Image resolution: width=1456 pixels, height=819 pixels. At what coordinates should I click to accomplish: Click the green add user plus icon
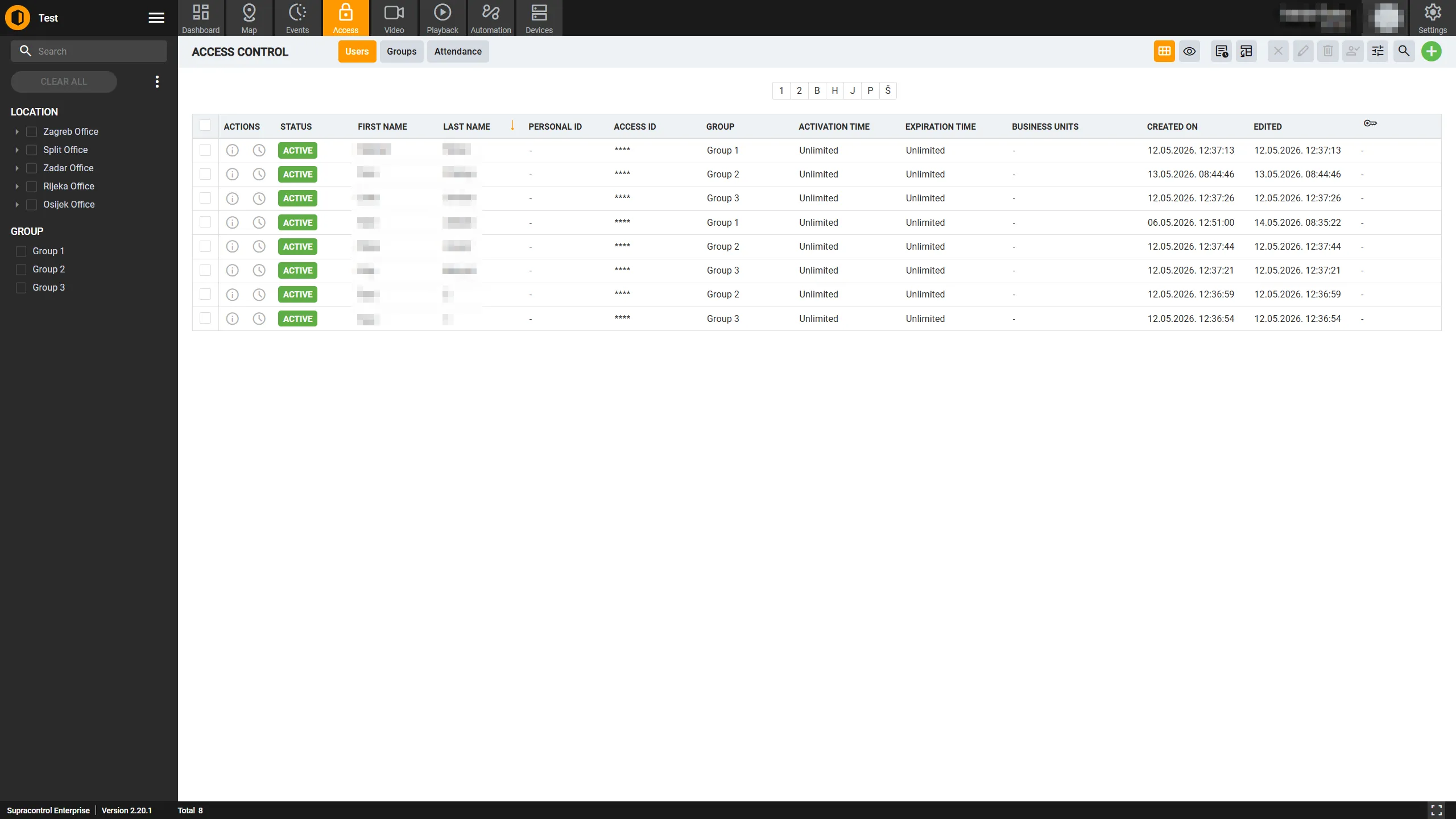tap(1431, 51)
